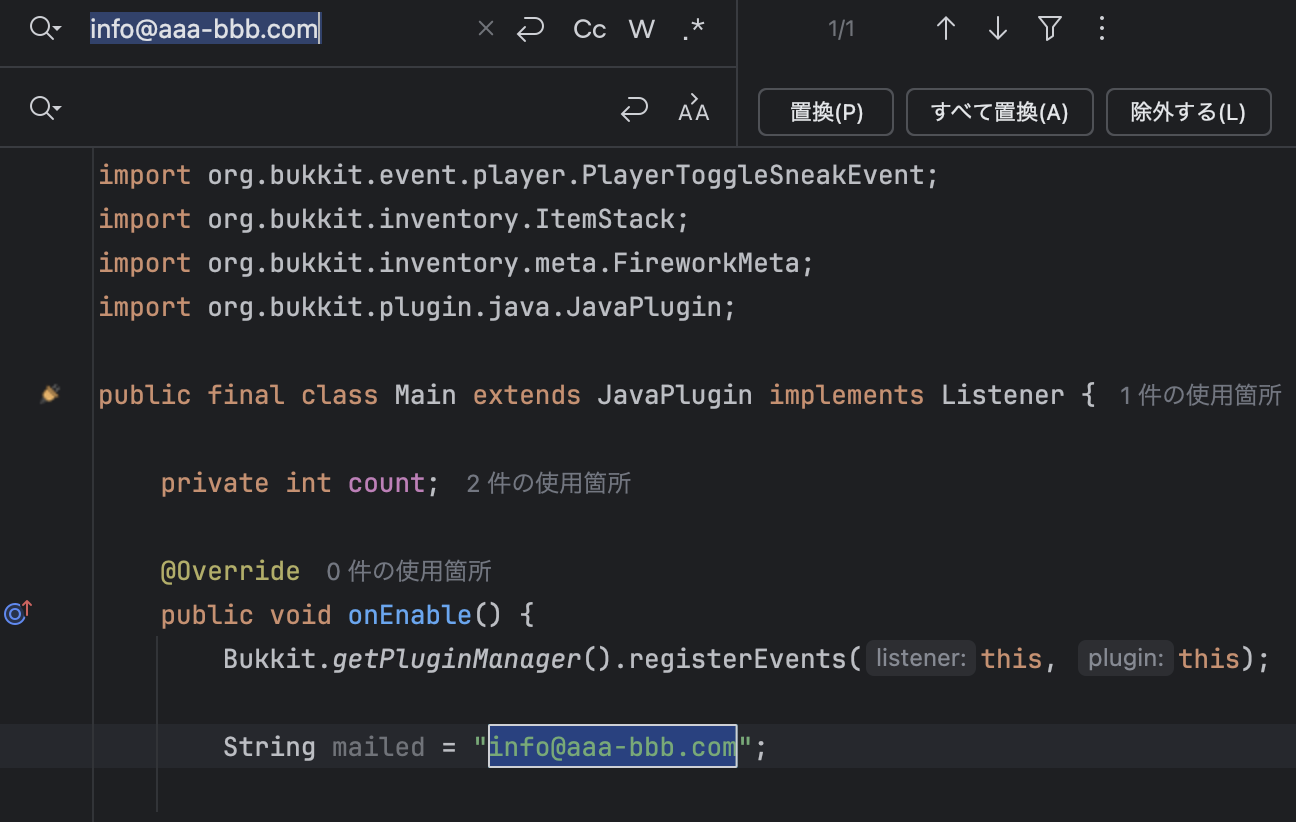Open the search results filter options
The width and height of the screenshot is (1296, 822).
[1049, 29]
